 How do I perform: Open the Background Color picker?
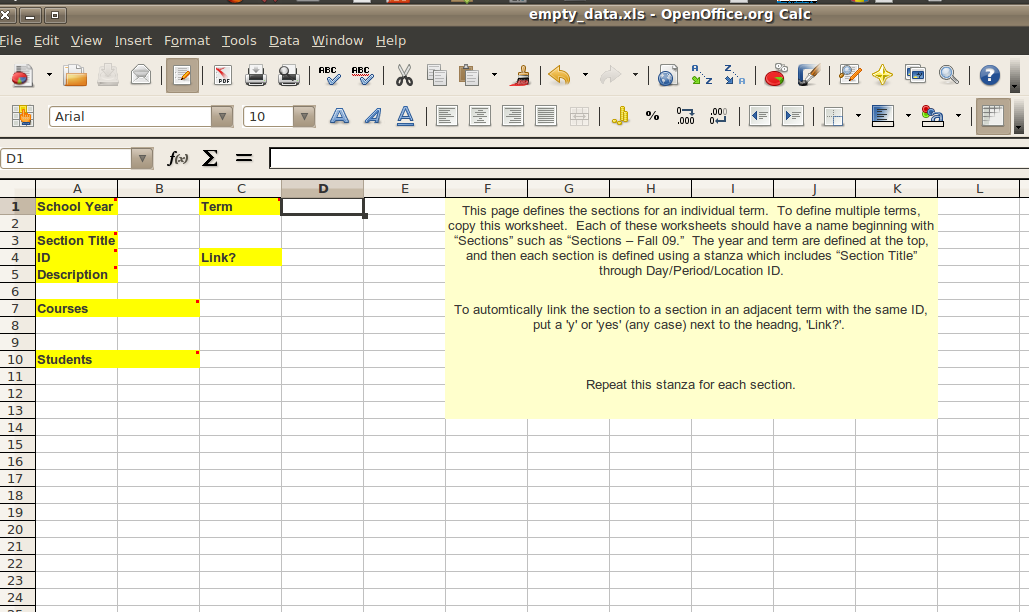[x=933, y=116]
